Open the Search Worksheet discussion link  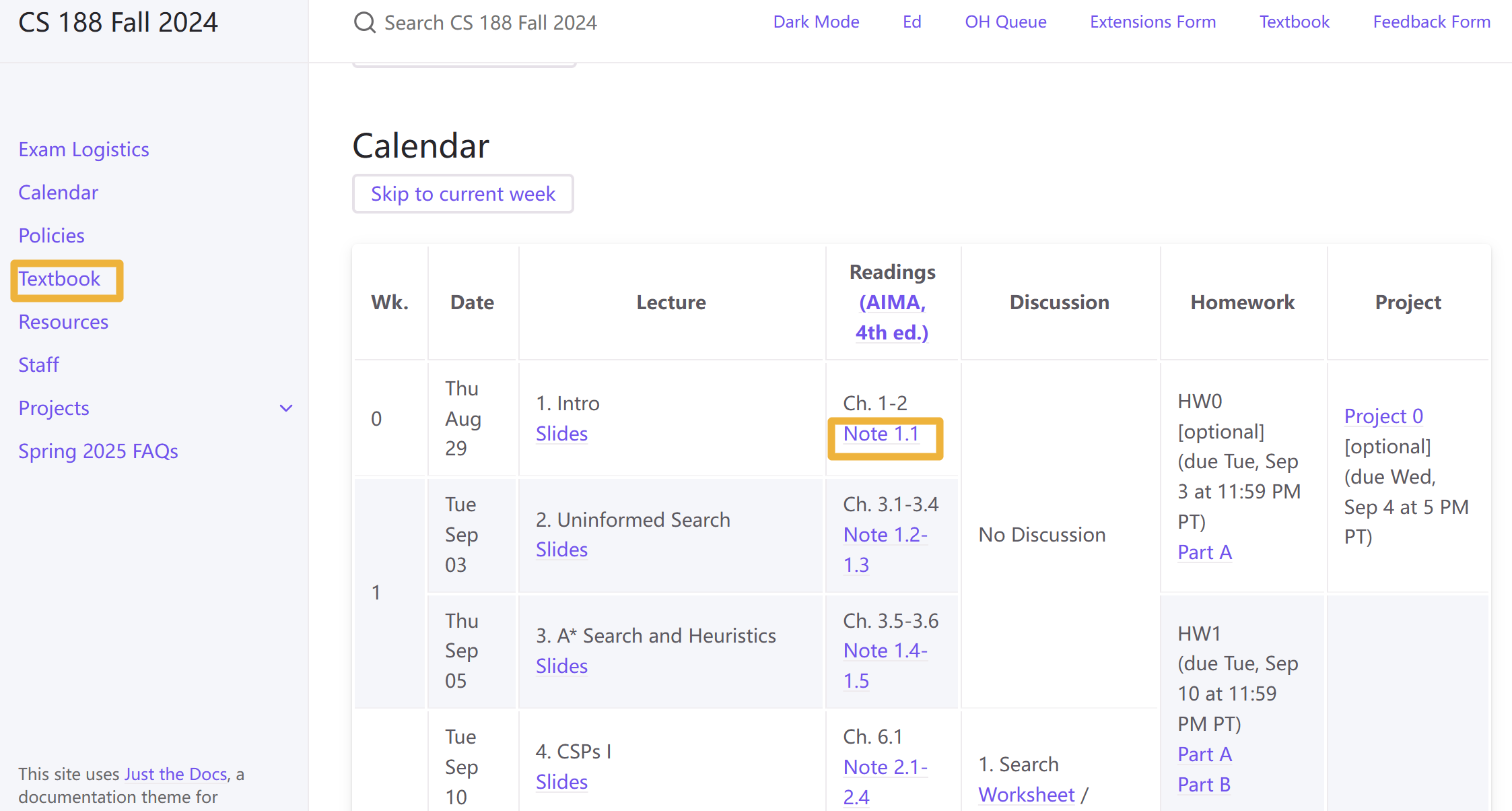1027,795
